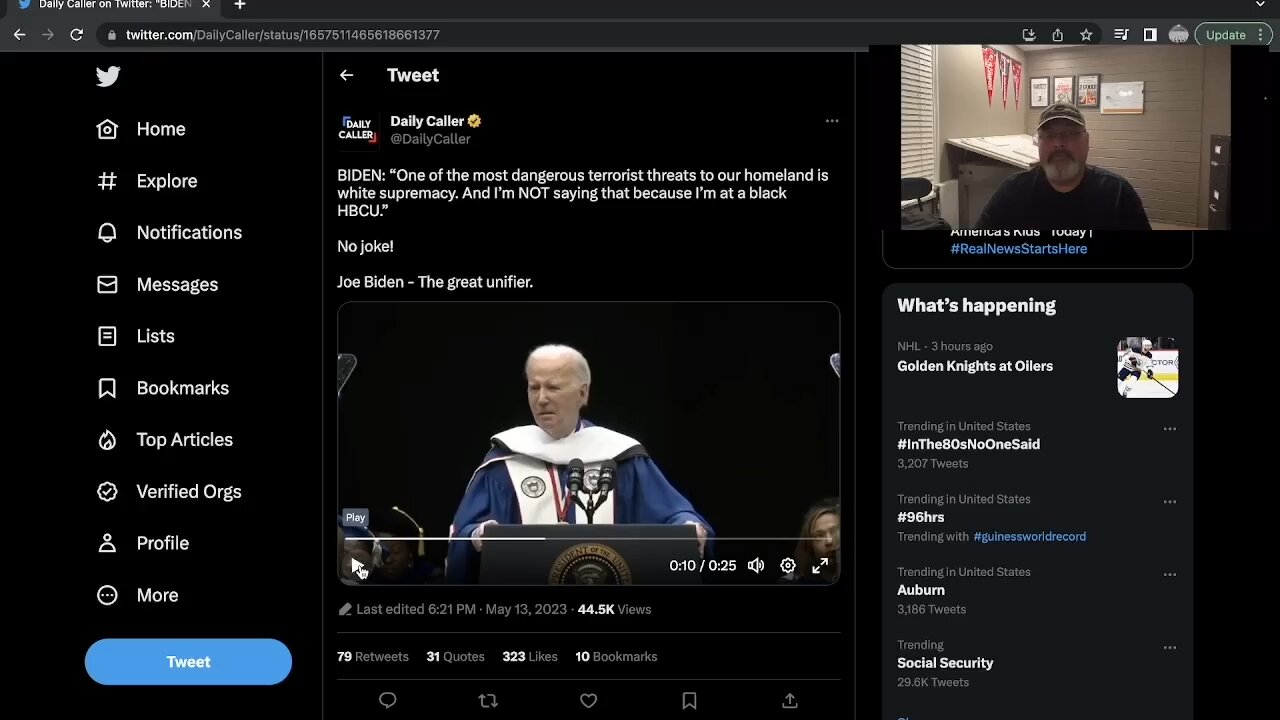Click the install app icon in address bar
Image resolution: width=1280 pixels, height=720 pixels.
pyautogui.click(x=1028, y=35)
